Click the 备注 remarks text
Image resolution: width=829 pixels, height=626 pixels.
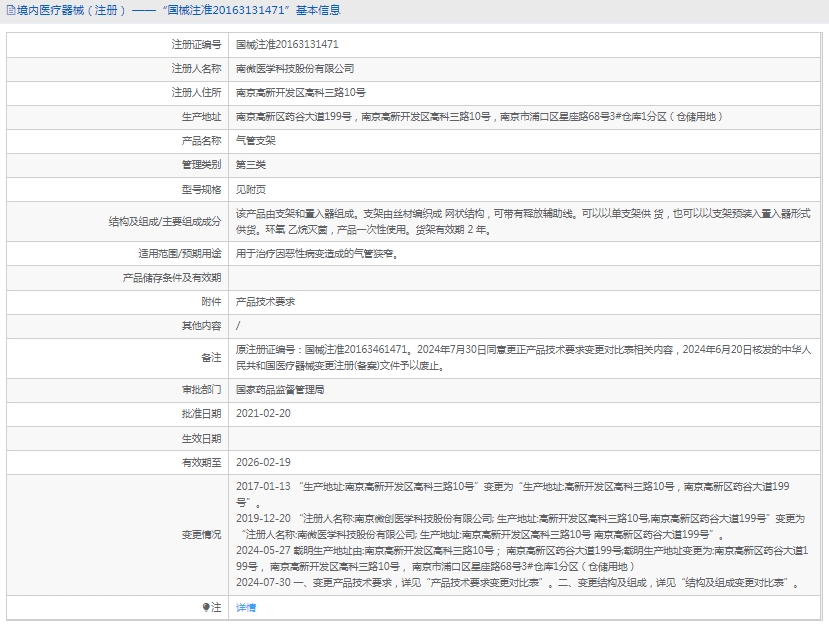[522, 357]
